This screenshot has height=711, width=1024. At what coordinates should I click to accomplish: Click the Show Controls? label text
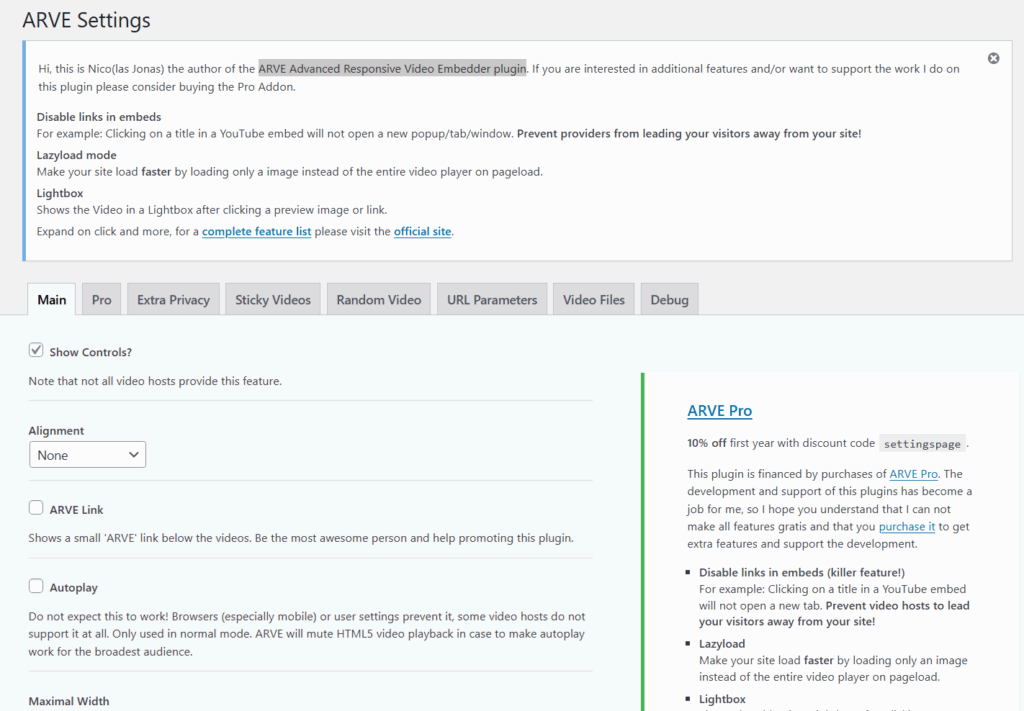91,352
